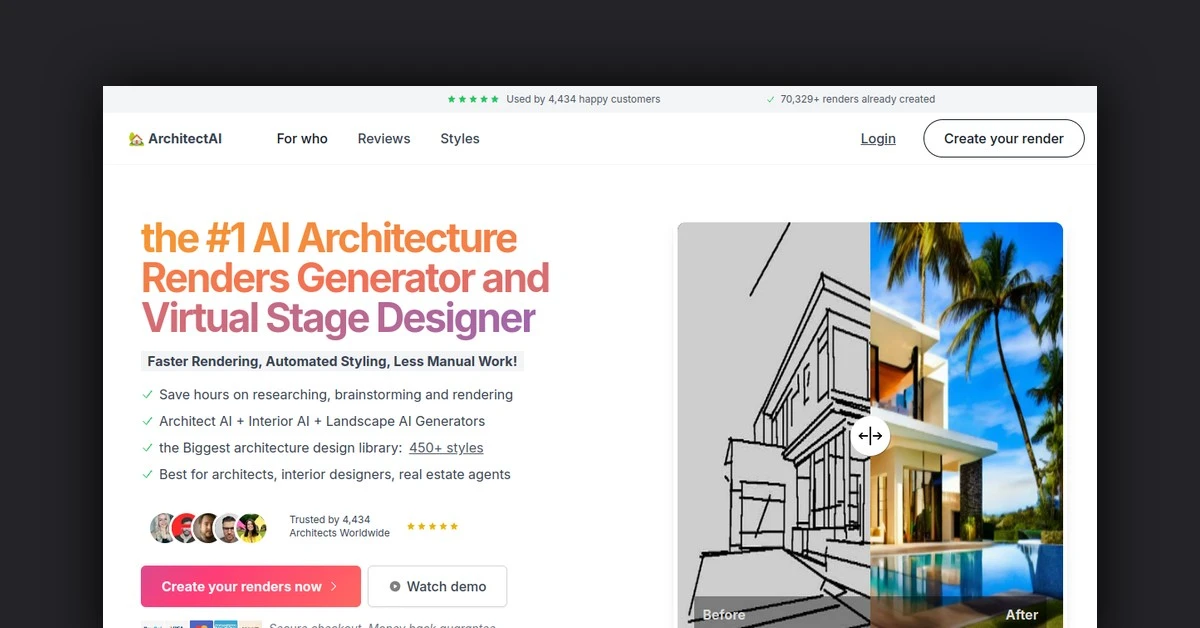This screenshot has width=1200, height=628.
Task: Click the PayPal payment icon
Action: [x=151, y=624]
